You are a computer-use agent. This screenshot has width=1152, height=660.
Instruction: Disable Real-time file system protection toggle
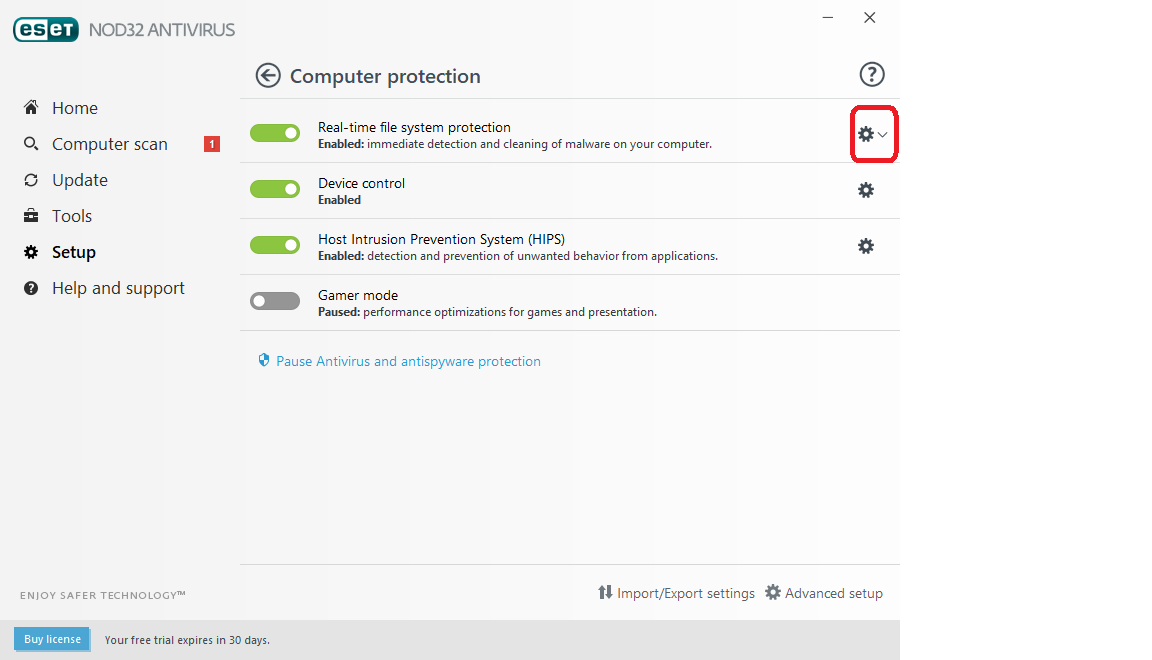point(275,133)
